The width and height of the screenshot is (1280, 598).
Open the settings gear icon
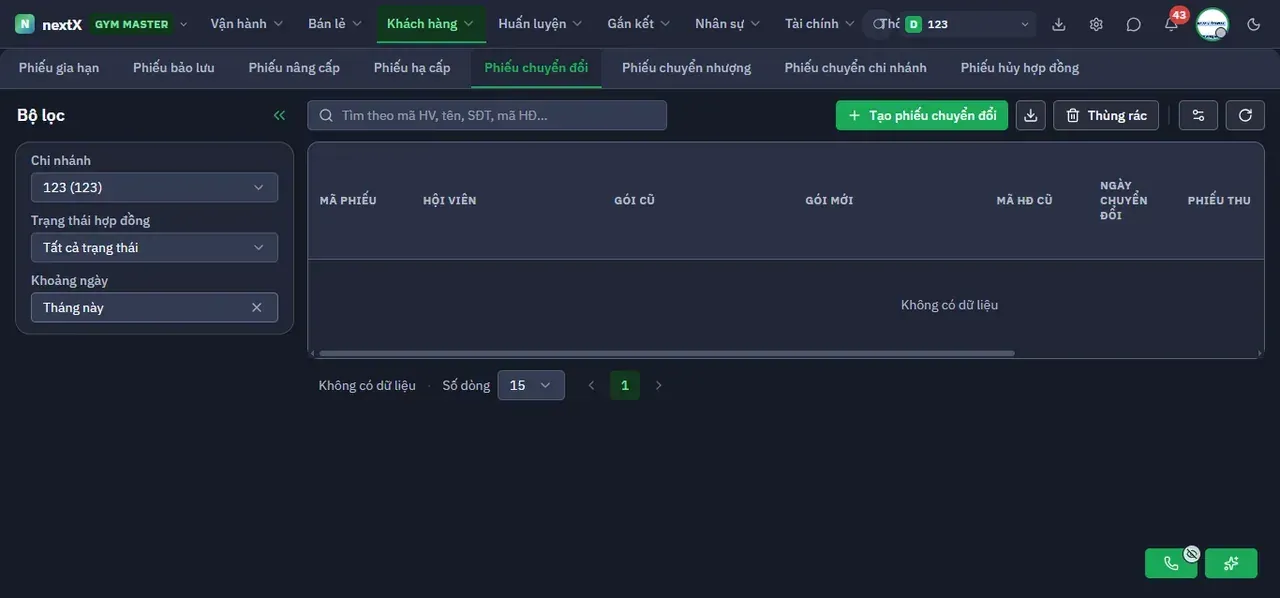[x=1096, y=24]
